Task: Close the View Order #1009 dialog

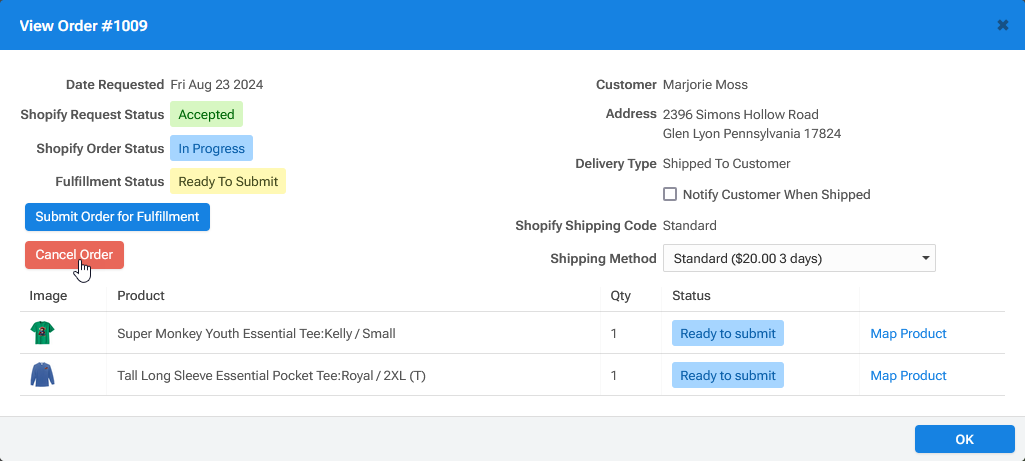Action: (1003, 26)
